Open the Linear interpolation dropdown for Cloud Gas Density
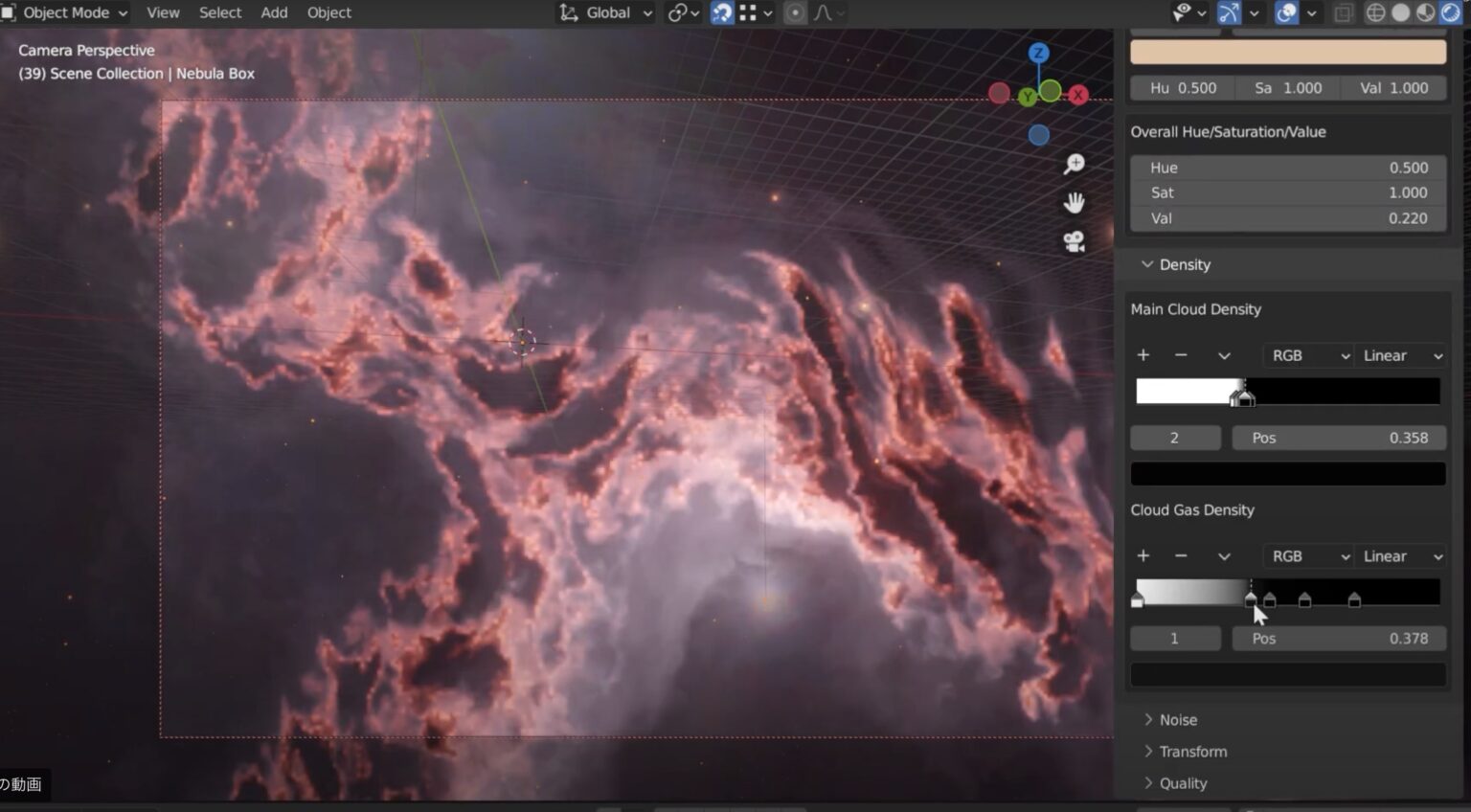The height and width of the screenshot is (812, 1471). (x=1399, y=555)
